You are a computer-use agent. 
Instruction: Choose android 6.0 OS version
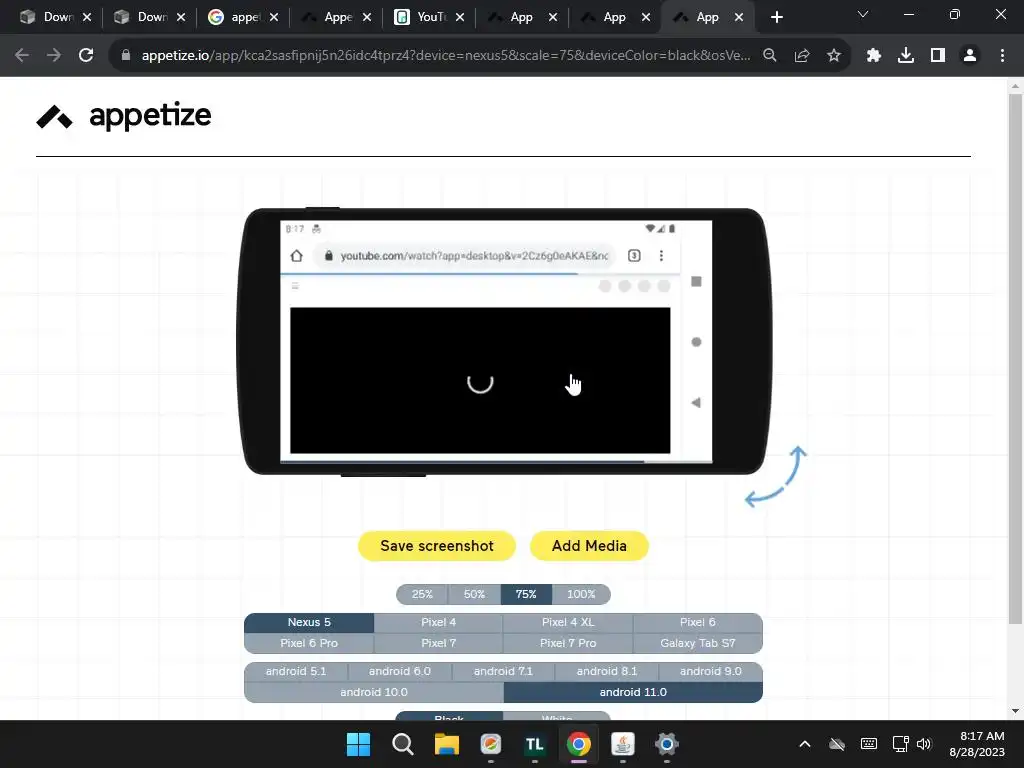(x=400, y=671)
